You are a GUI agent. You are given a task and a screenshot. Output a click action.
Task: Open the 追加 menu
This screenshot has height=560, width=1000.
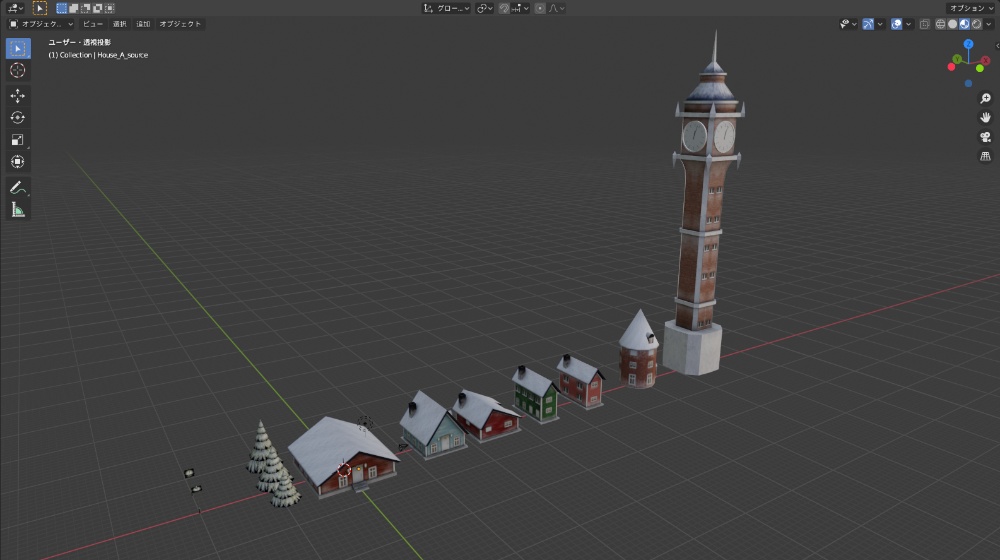click(143, 24)
